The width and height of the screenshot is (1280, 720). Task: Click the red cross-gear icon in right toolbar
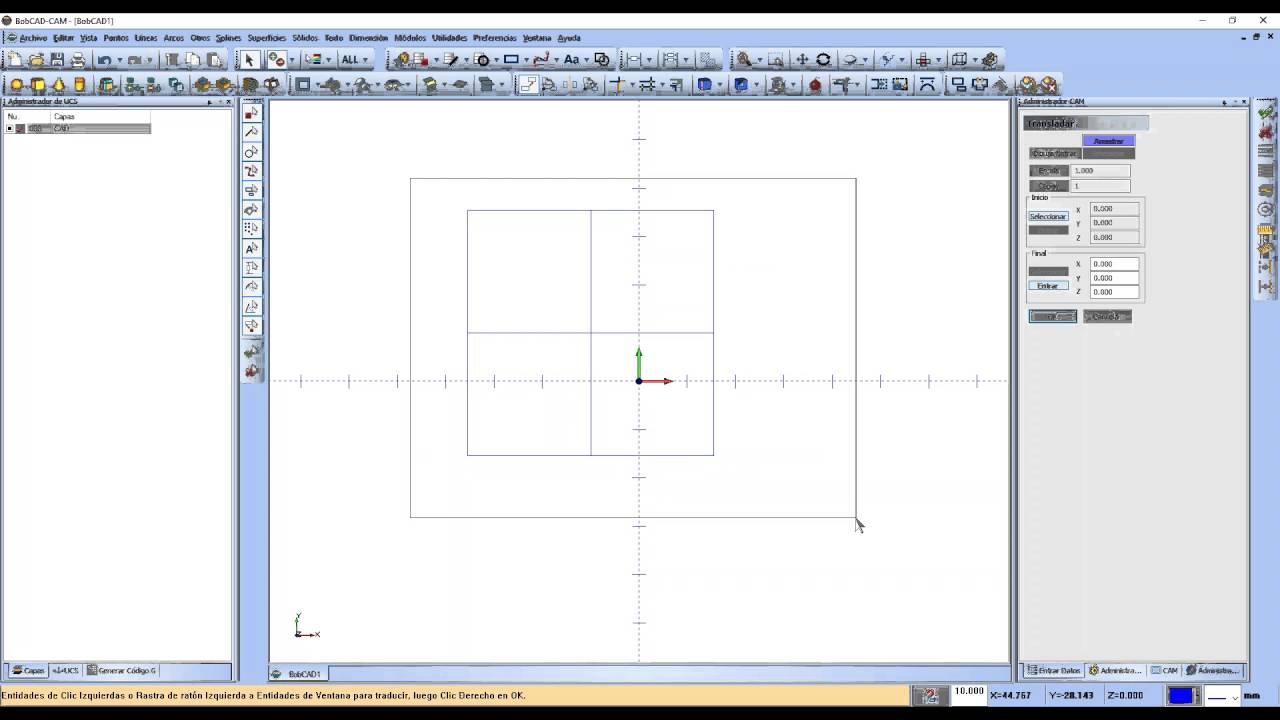[x=1266, y=132]
